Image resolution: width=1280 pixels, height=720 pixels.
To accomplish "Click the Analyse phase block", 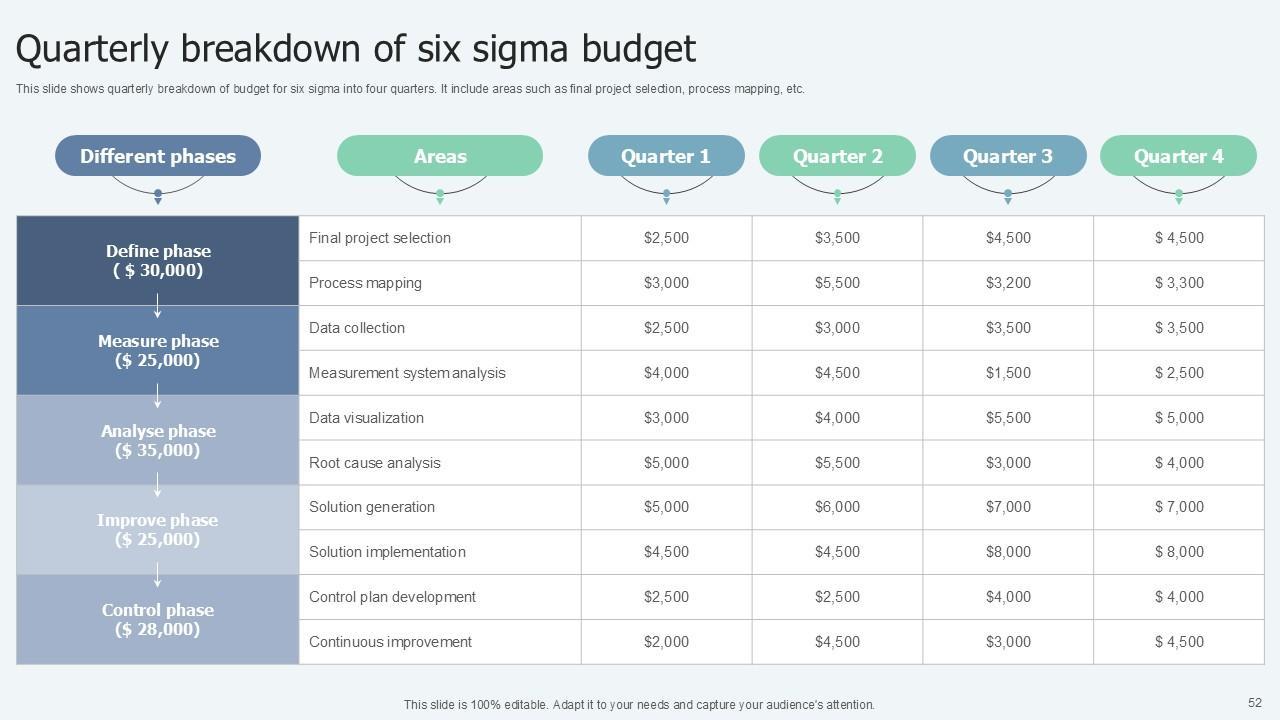I will click(x=158, y=441).
